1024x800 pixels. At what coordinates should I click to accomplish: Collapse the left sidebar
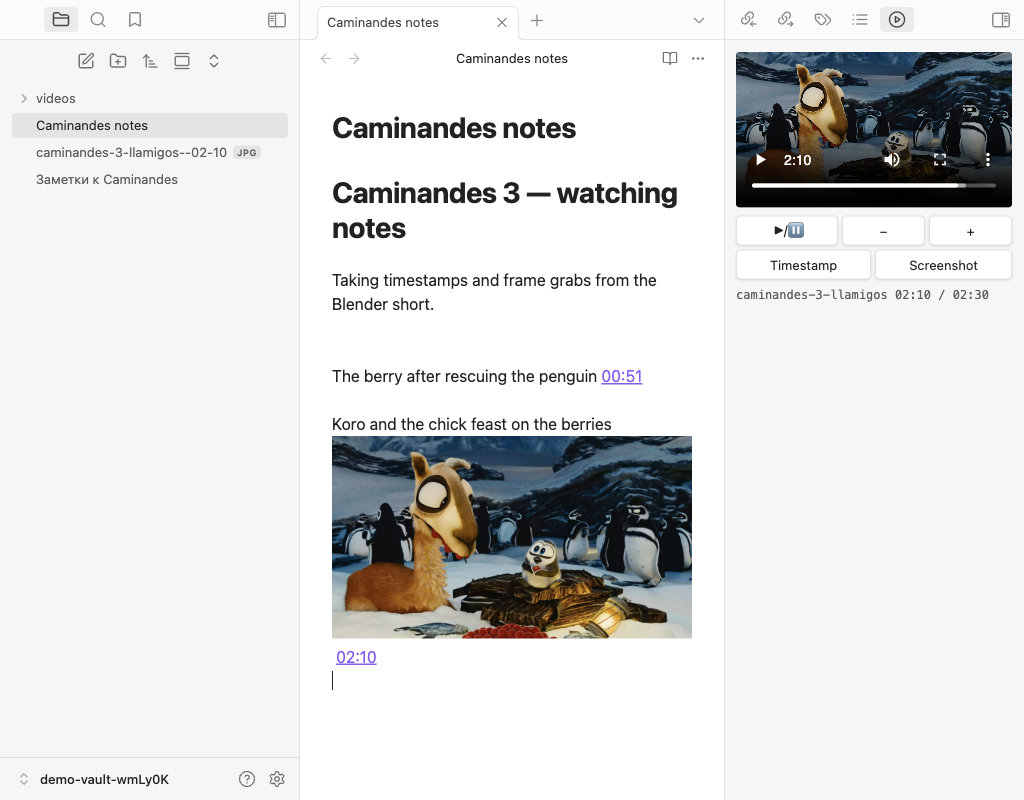point(277,20)
